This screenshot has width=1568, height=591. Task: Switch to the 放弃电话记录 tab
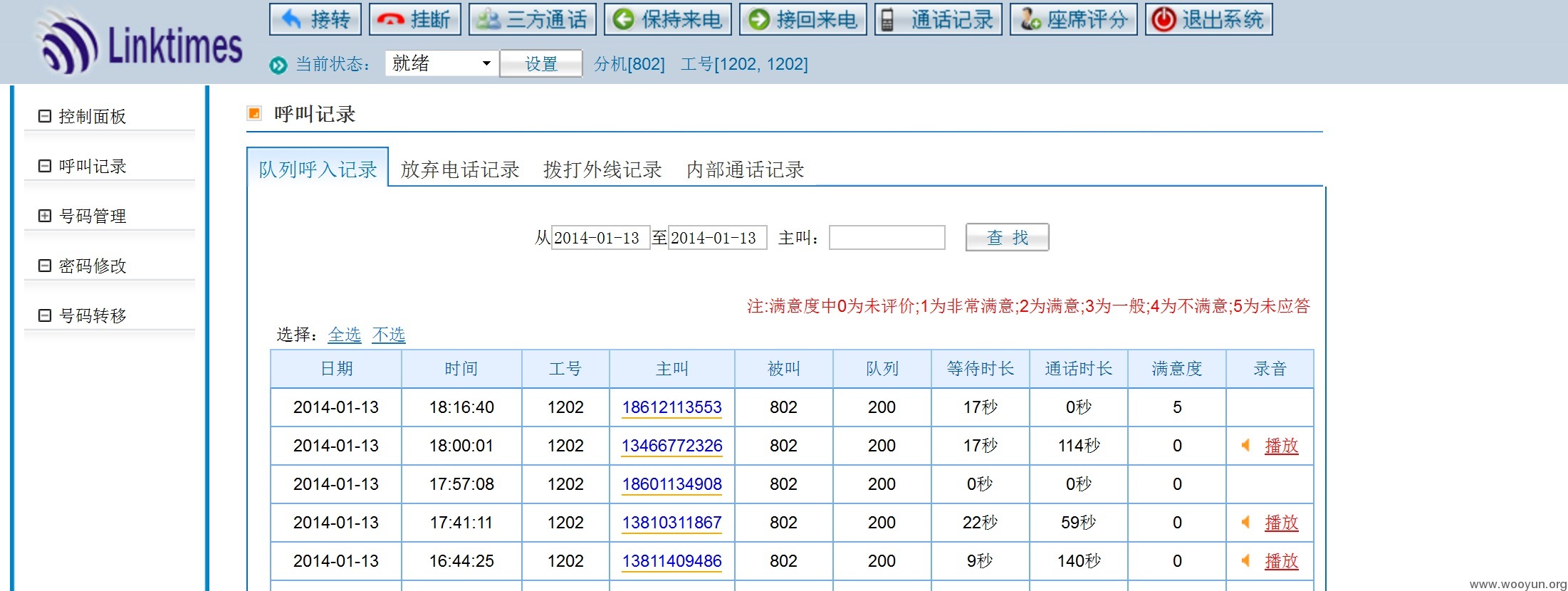pos(460,169)
